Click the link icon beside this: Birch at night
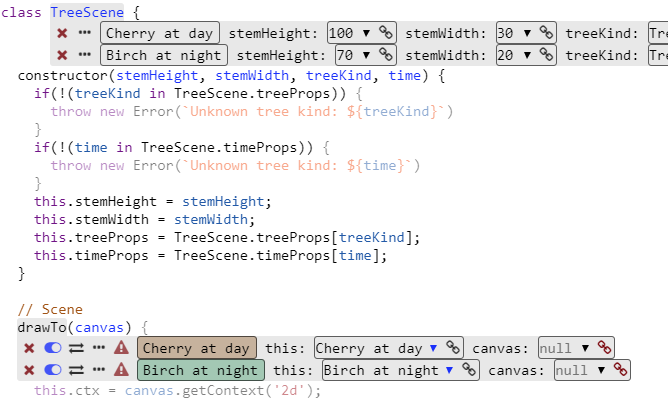Screen dimensions: 668x417 pos(467,370)
